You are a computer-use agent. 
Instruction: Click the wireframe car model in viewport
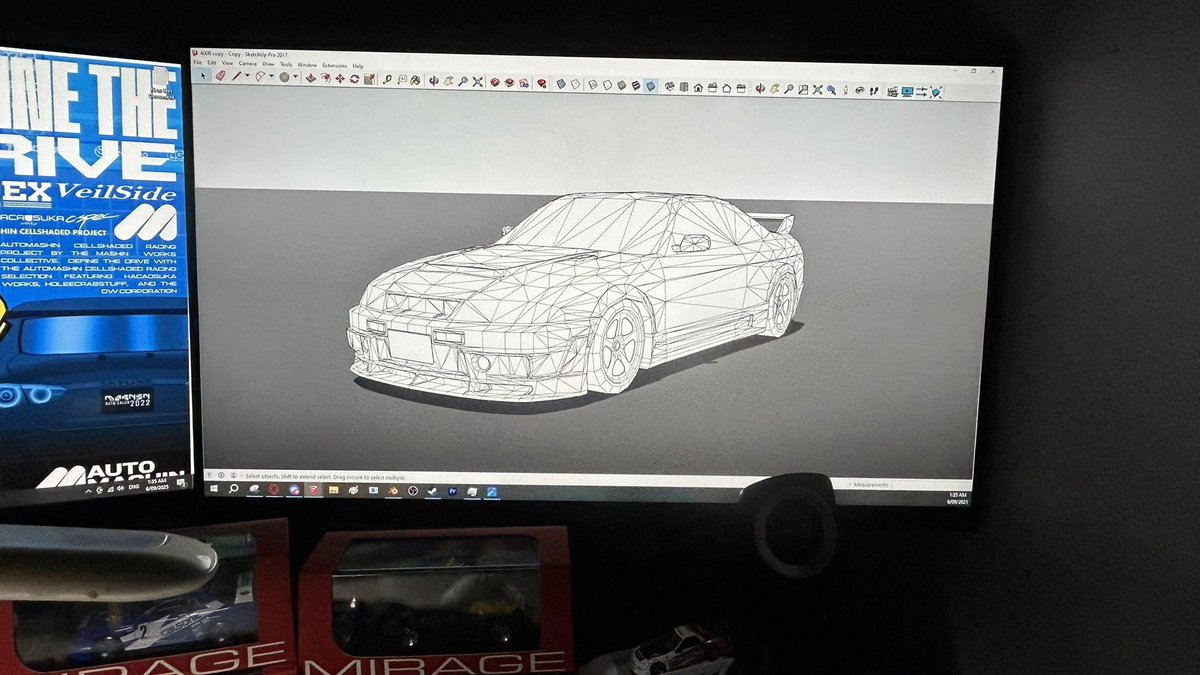point(575,295)
